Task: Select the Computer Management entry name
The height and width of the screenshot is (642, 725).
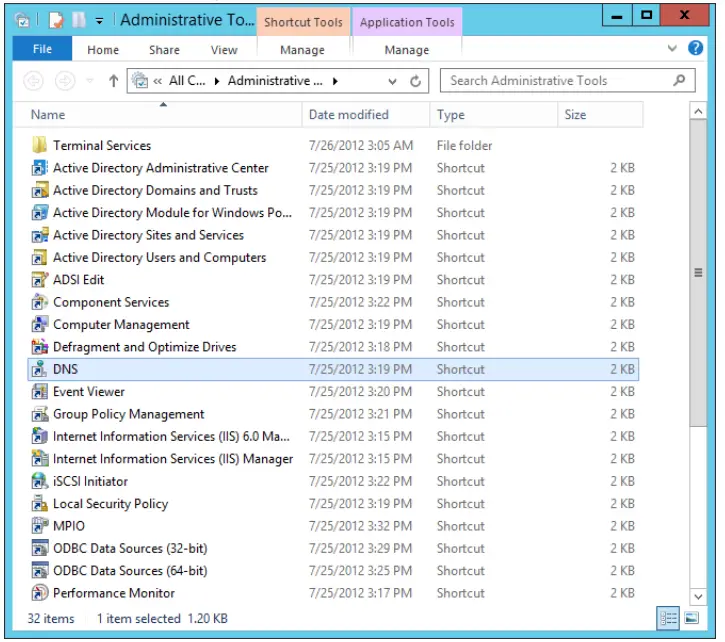Action: 121,325
